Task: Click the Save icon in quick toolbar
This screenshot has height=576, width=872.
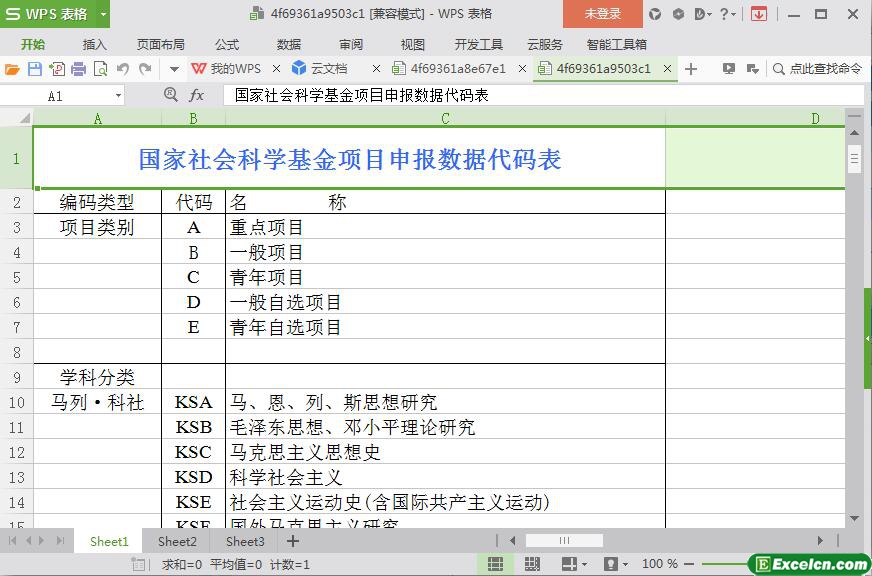Action: click(x=34, y=69)
